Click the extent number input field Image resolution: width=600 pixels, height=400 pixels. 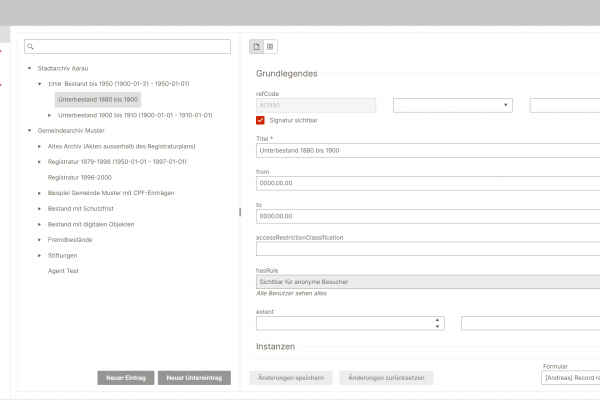pyautogui.click(x=350, y=323)
